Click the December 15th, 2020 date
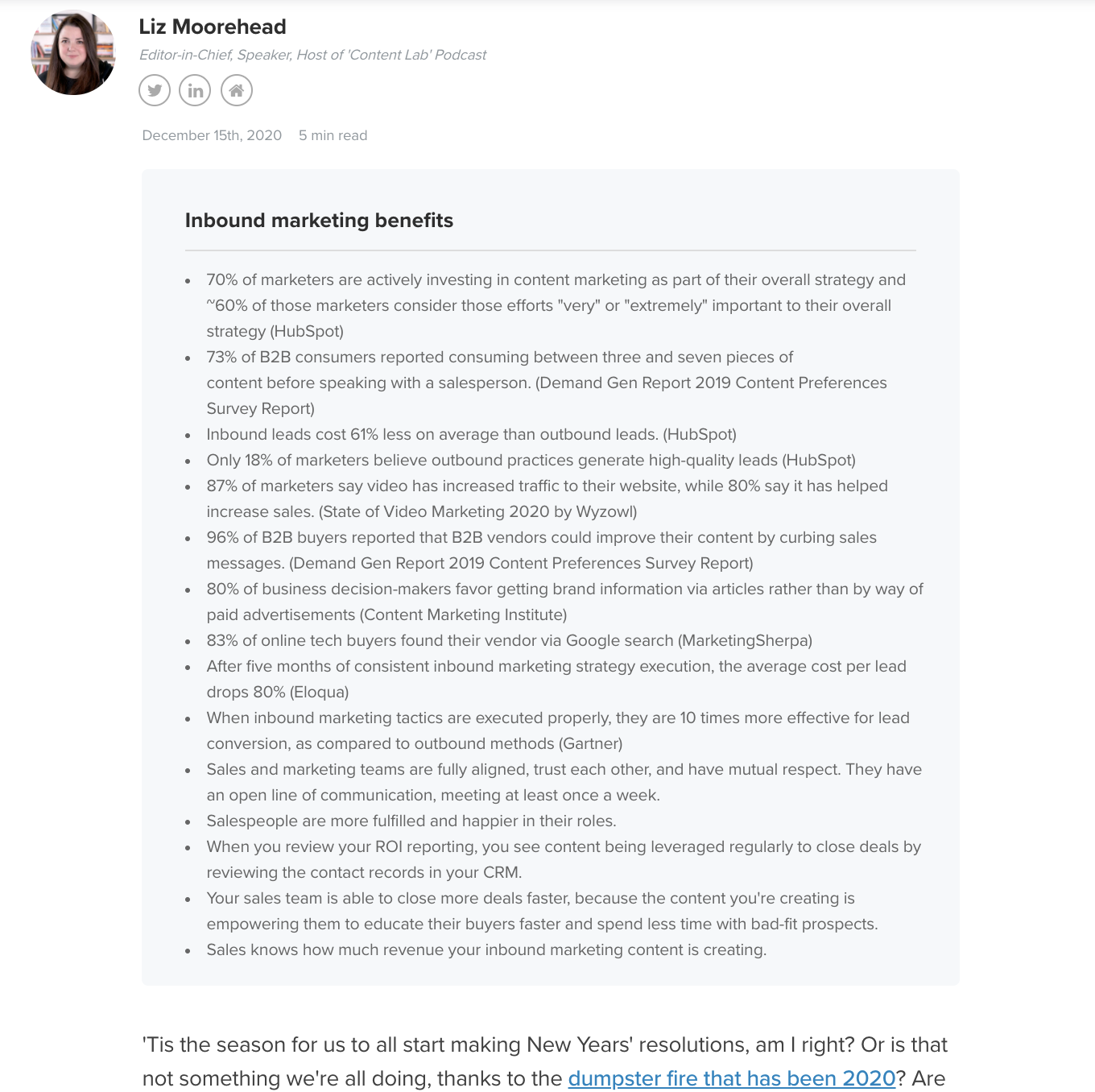Viewport: 1095px width, 1092px height. click(212, 135)
